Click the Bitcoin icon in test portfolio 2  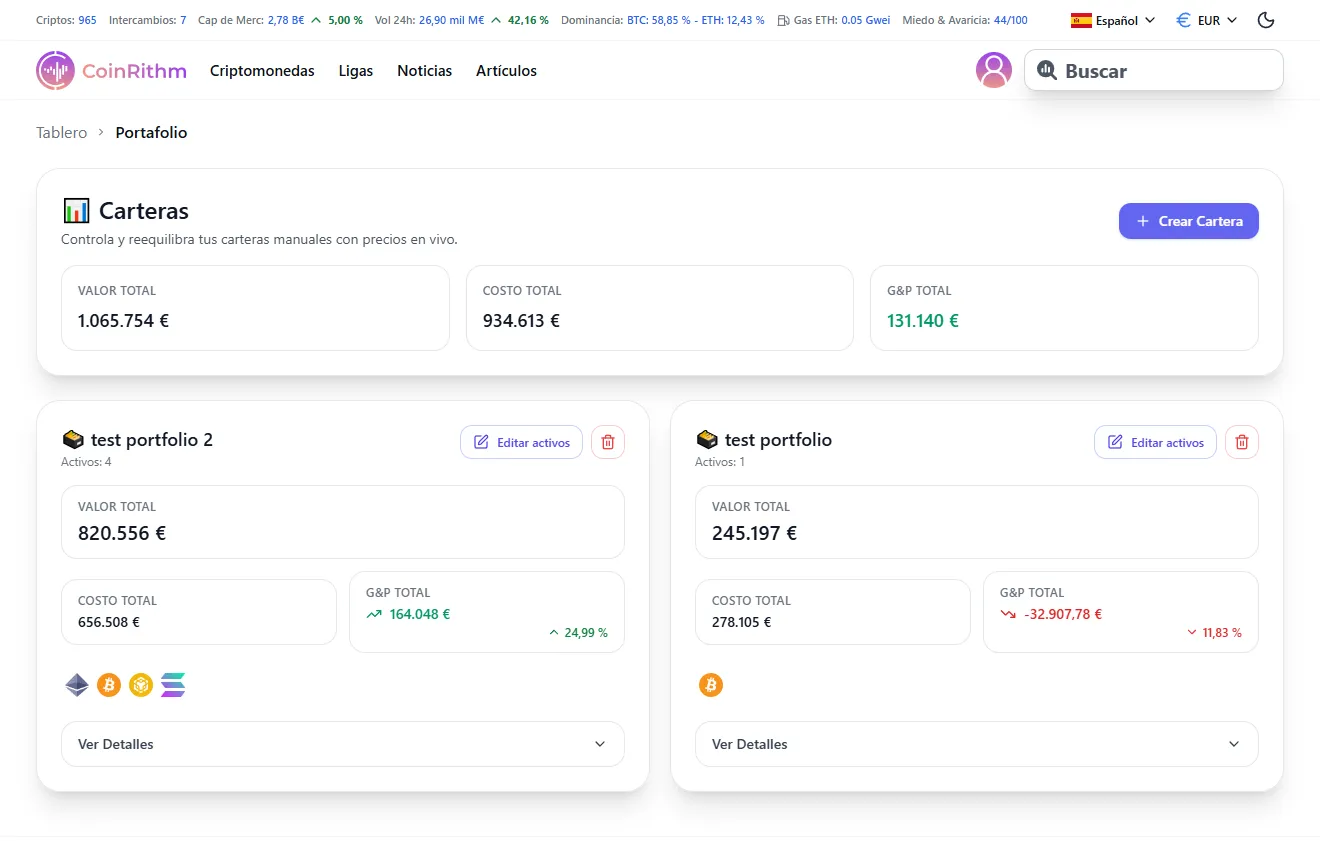[x=108, y=685]
